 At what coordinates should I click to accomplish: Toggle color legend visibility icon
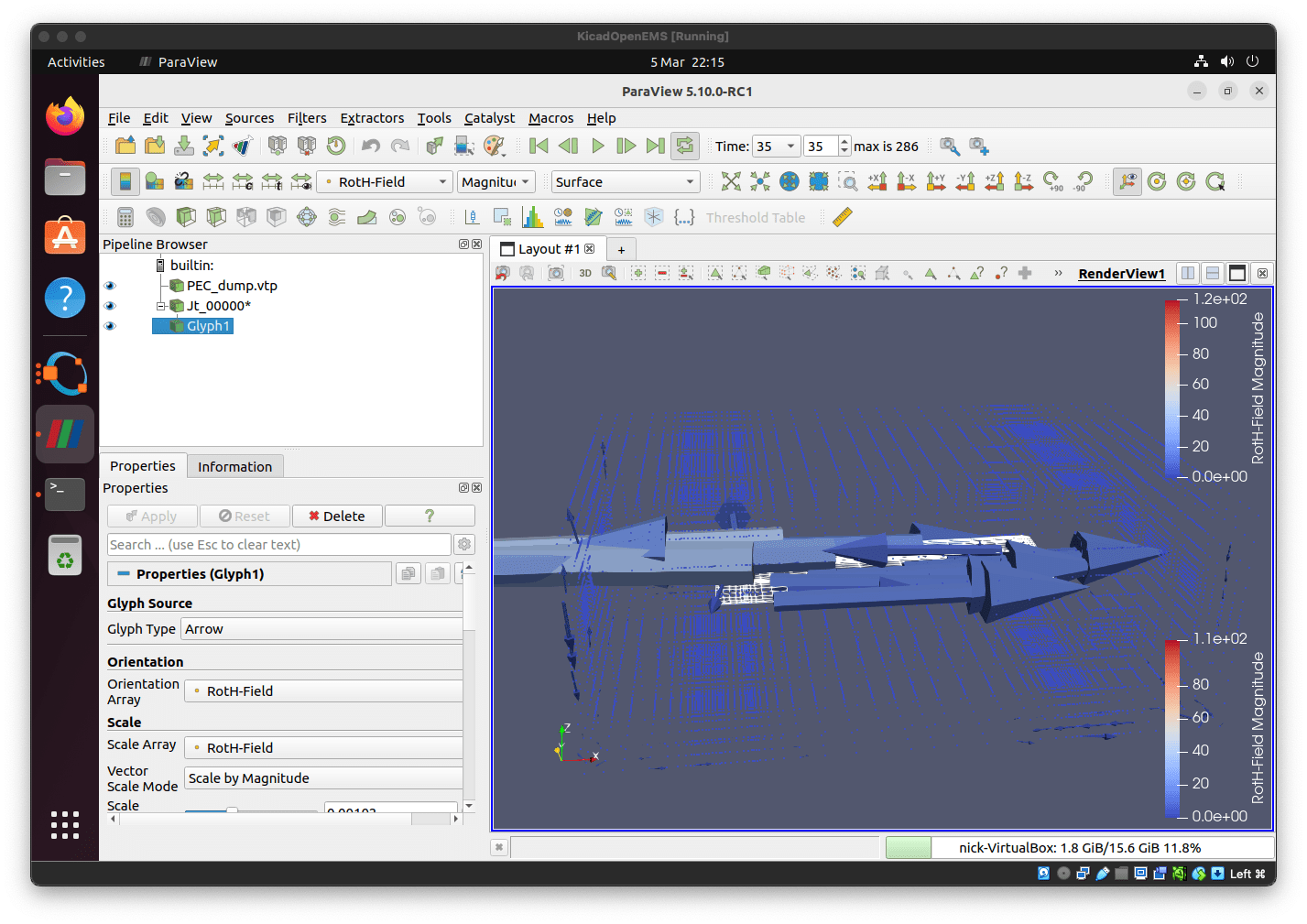coord(125,181)
